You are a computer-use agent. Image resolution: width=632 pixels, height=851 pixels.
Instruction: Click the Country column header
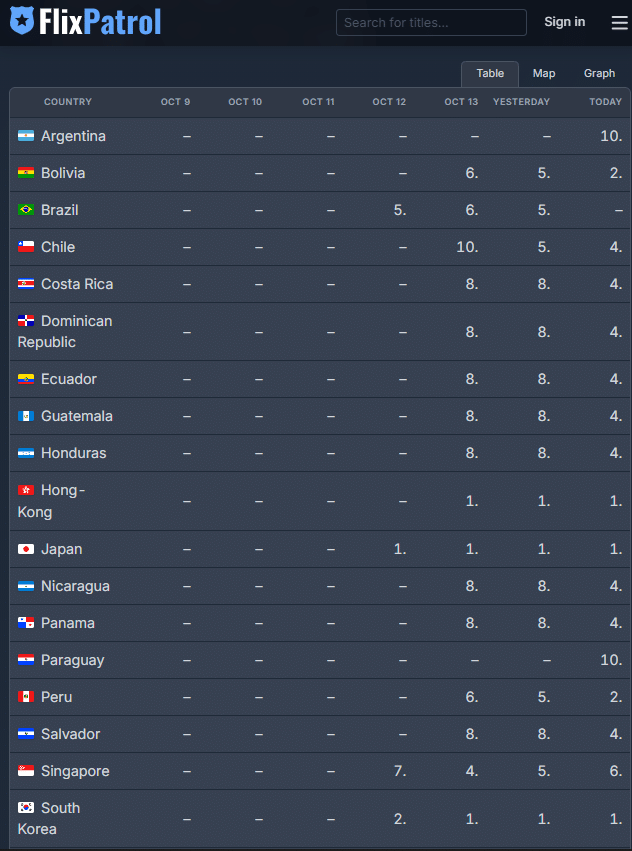tap(68, 102)
